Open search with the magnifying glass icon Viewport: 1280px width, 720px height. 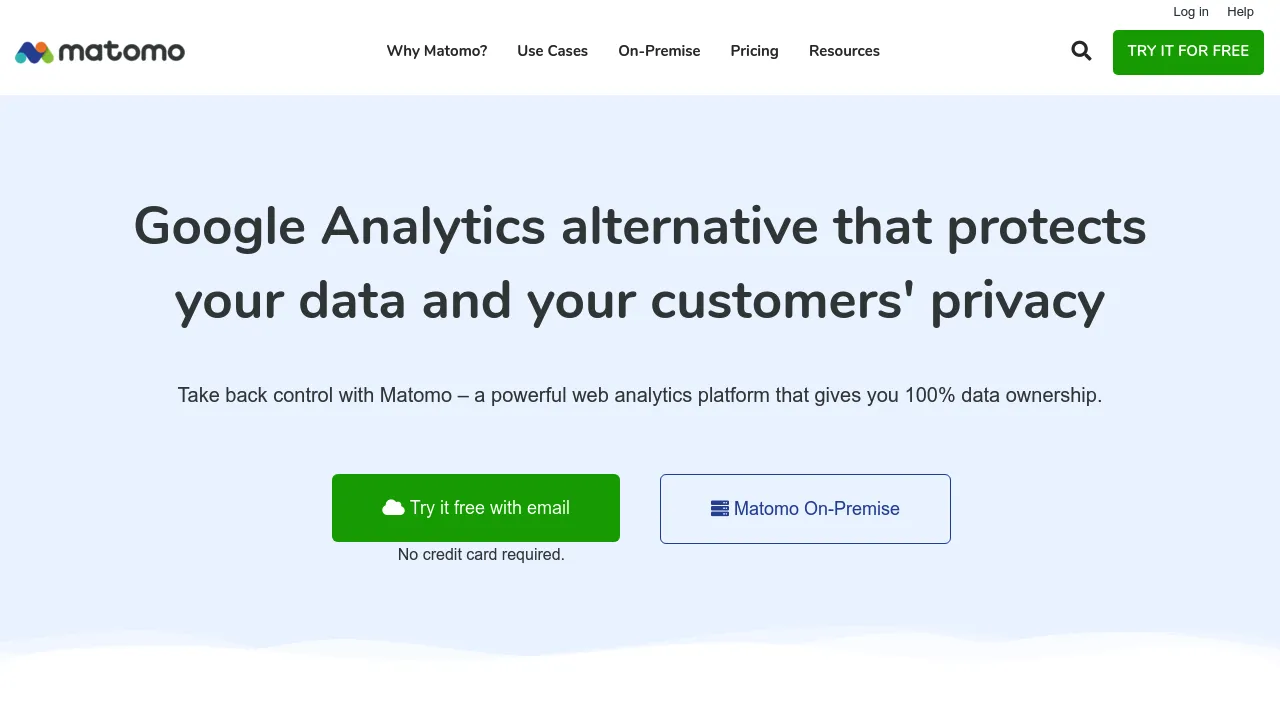[x=1081, y=51]
